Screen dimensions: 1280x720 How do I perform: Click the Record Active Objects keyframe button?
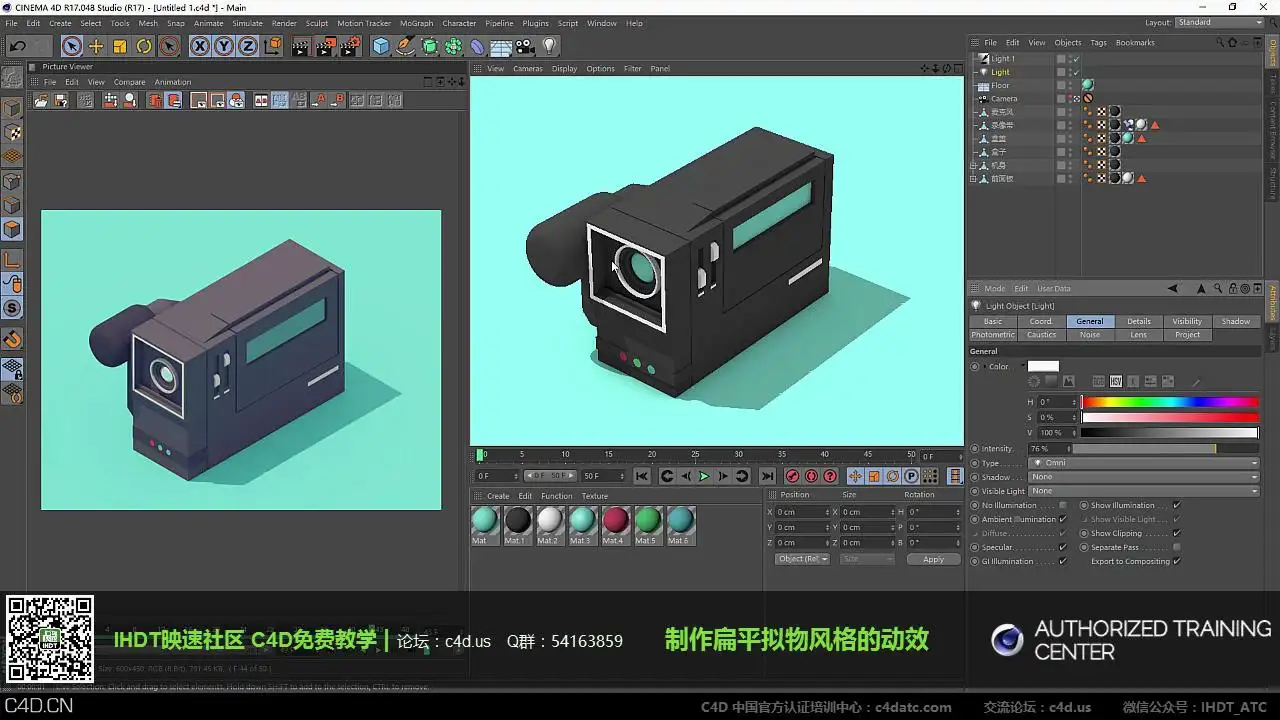(792, 476)
